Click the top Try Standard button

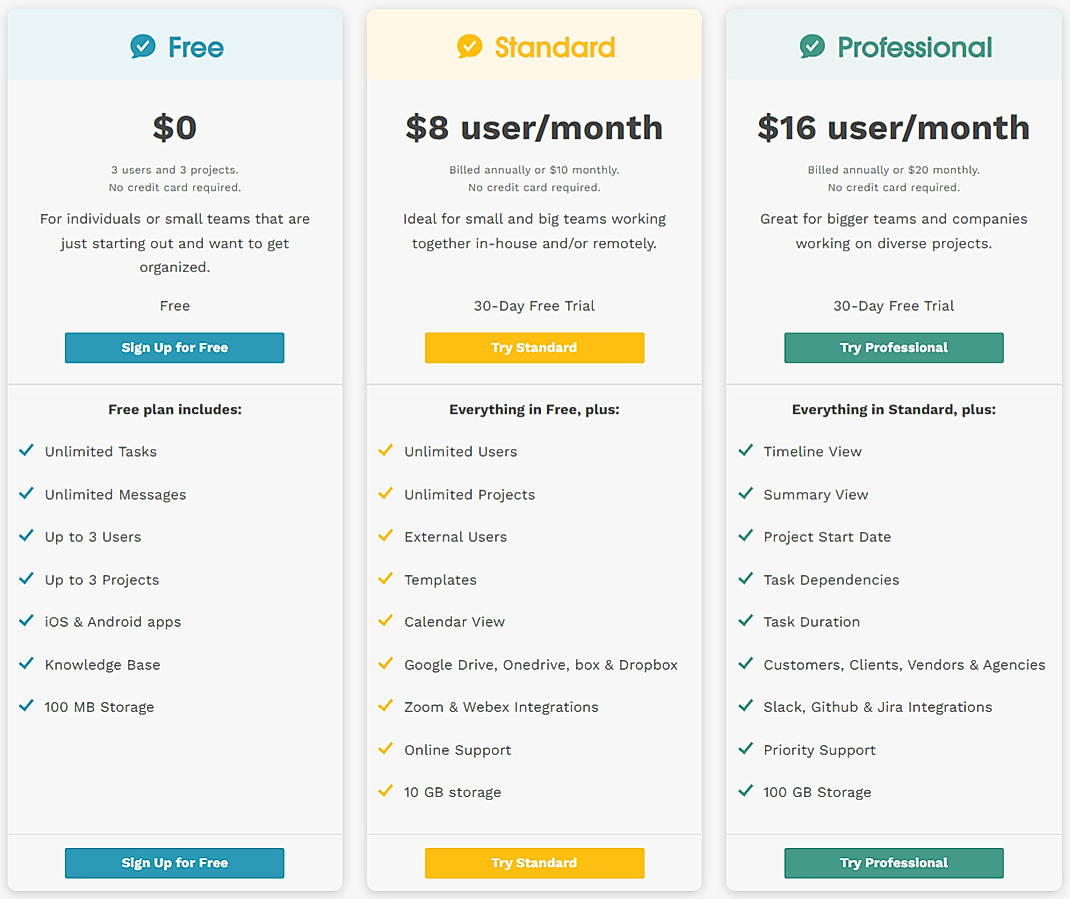[534, 347]
